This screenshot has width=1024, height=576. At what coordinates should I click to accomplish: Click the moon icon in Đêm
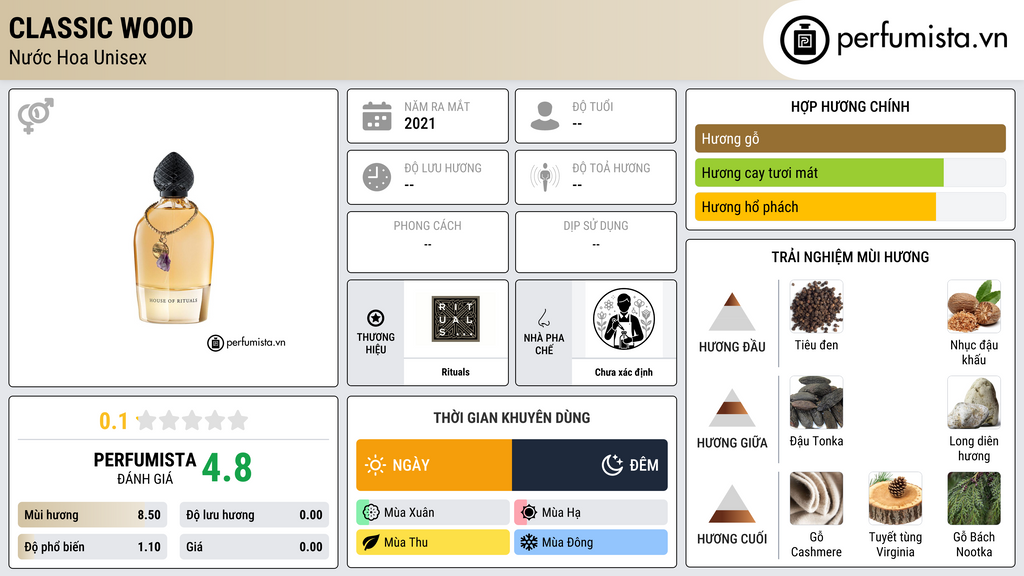[612, 465]
